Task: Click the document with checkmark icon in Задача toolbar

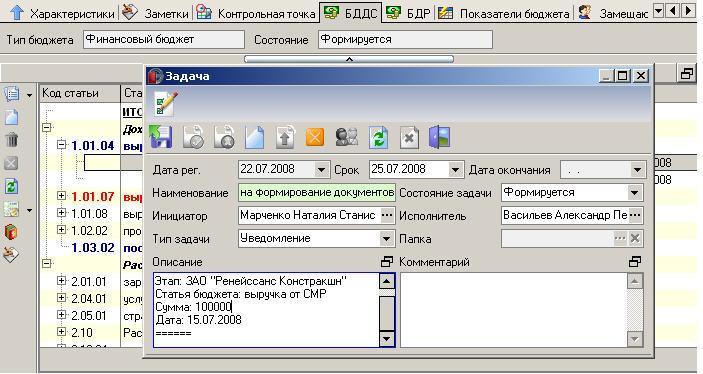Action: pos(194,137)
